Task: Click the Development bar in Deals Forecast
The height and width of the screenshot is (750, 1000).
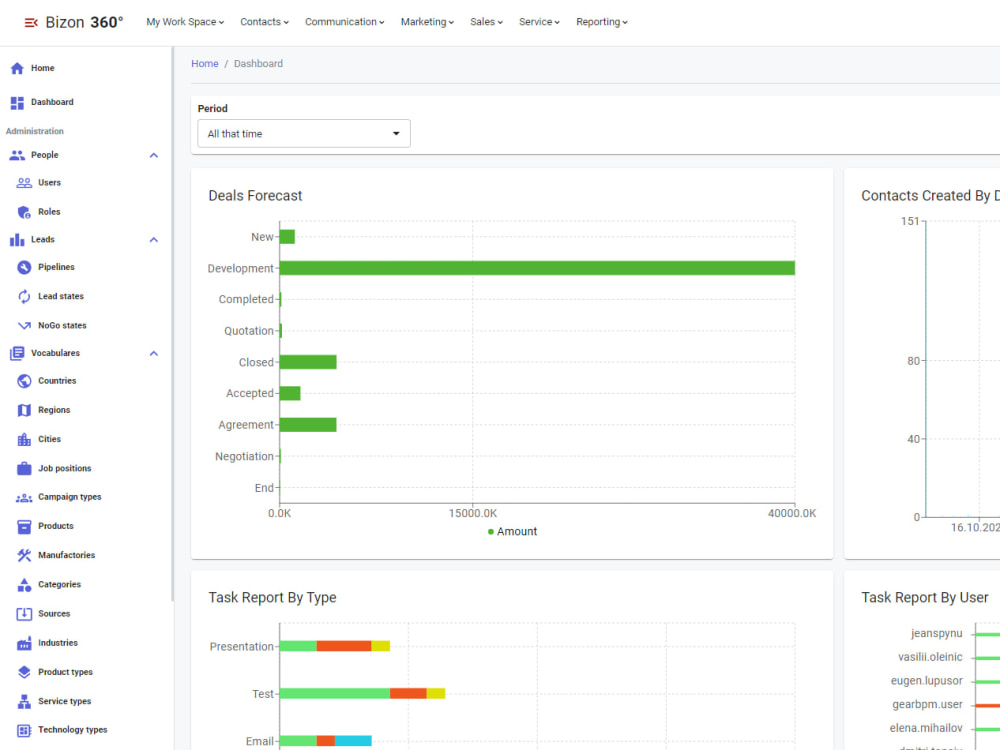Action: (537, 268)
